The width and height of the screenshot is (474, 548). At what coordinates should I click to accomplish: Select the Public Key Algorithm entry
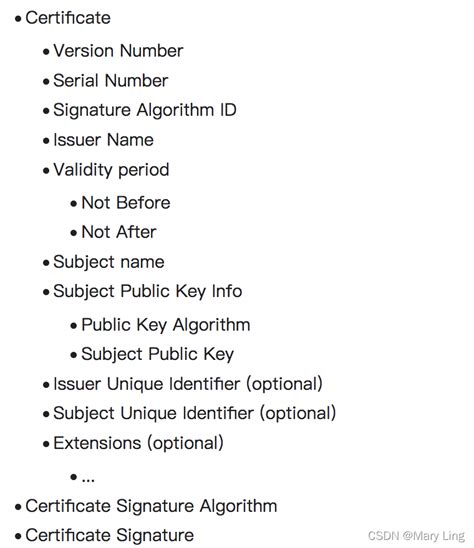pyautogui.click(x=166, y=325)
